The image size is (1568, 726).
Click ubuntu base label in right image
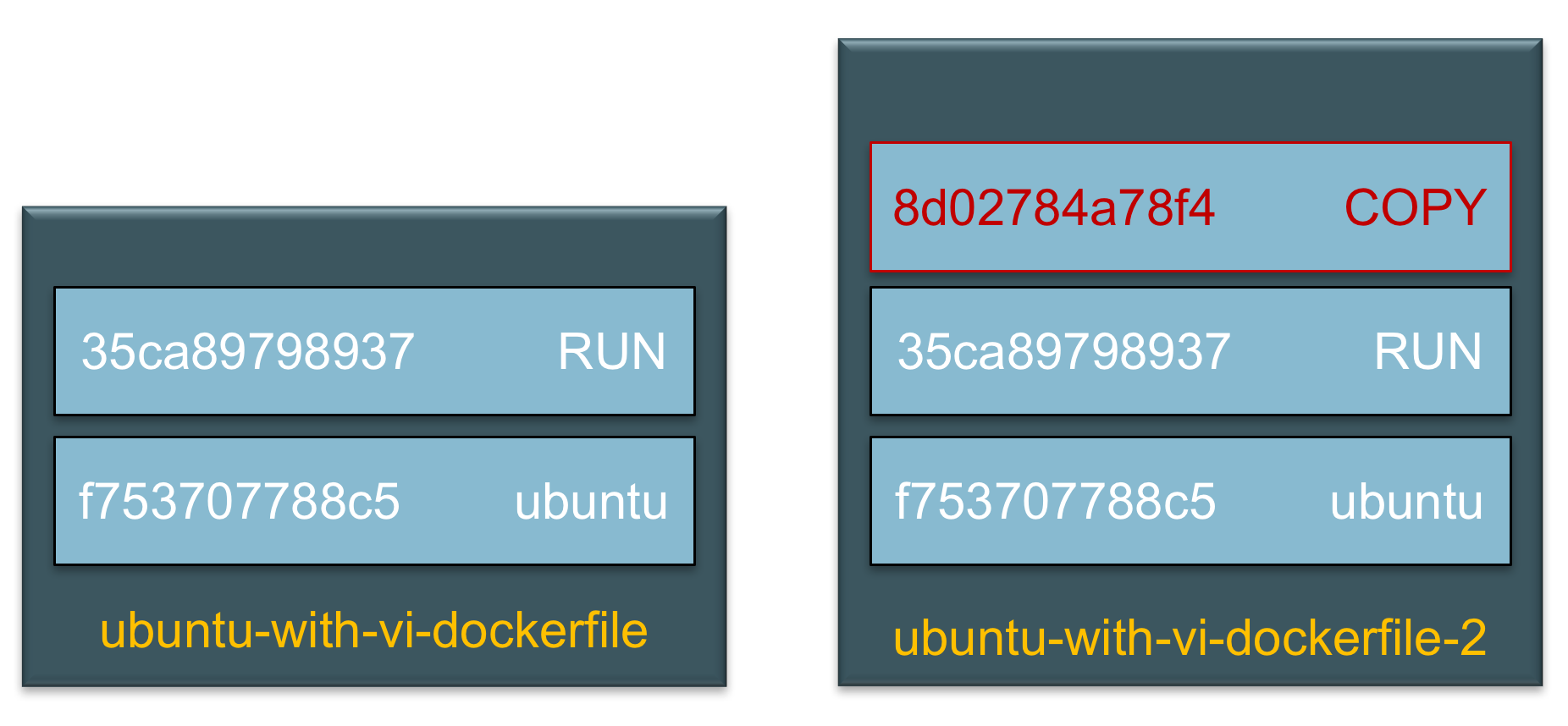coord(1406,502)
